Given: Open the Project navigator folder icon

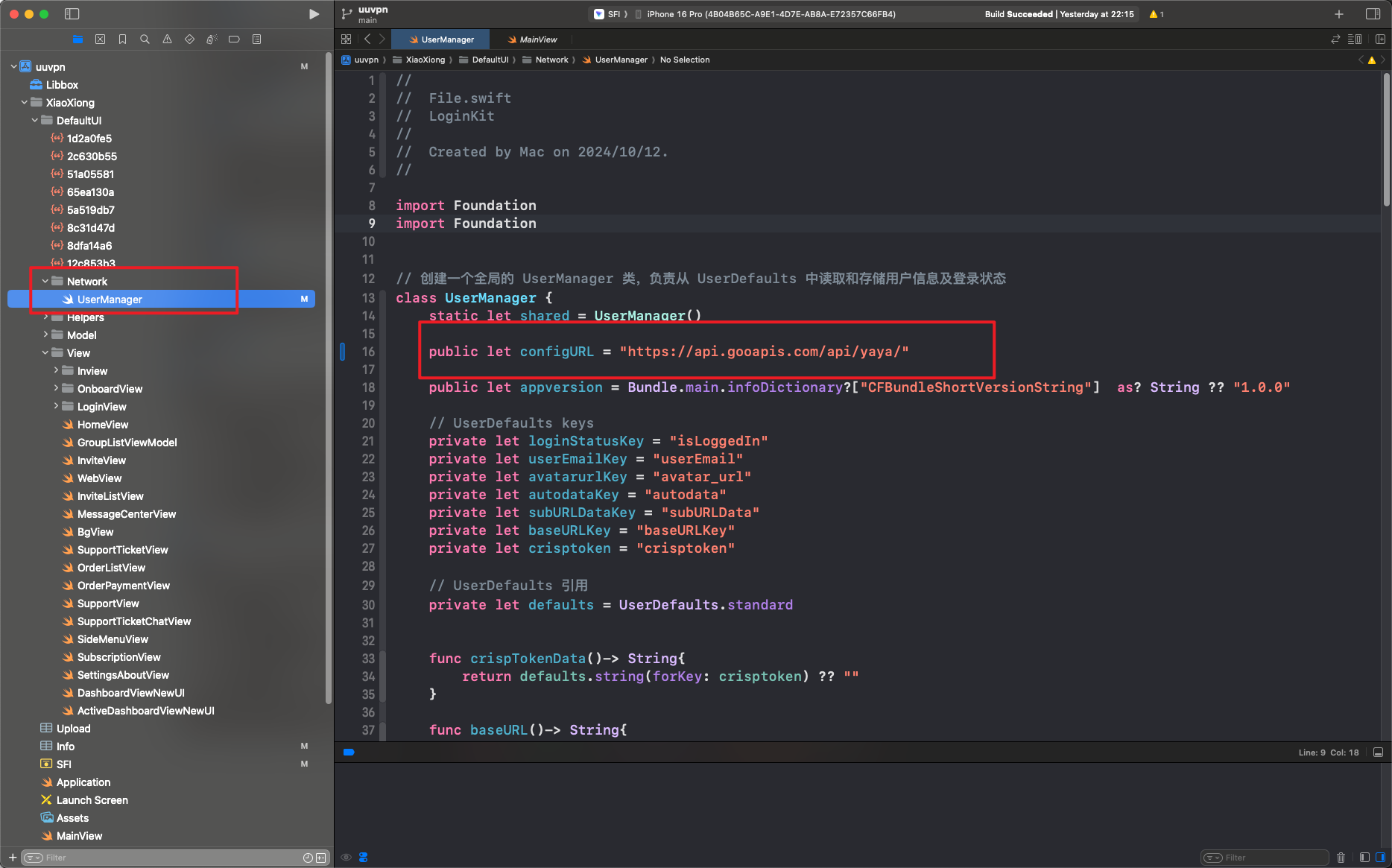Looking at the screenshot, I should click(77, 39).
